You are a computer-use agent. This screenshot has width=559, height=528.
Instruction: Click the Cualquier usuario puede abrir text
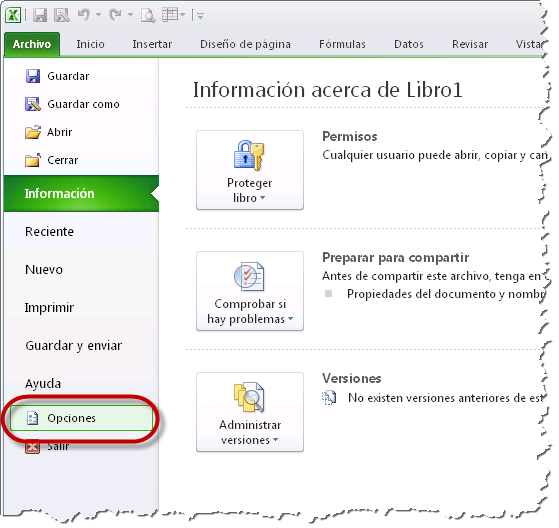point(435,155)
